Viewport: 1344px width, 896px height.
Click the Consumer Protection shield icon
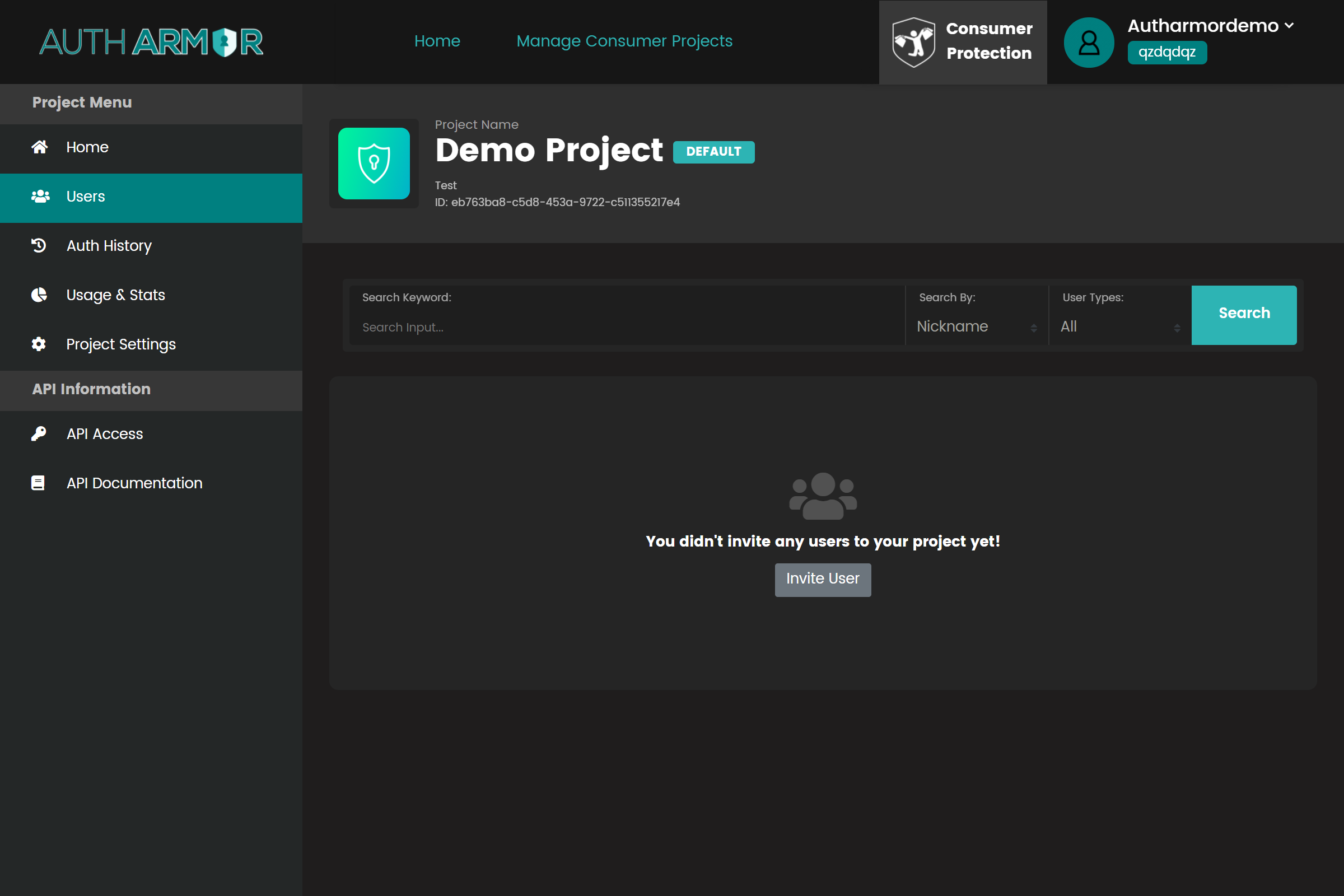point(913,41)
